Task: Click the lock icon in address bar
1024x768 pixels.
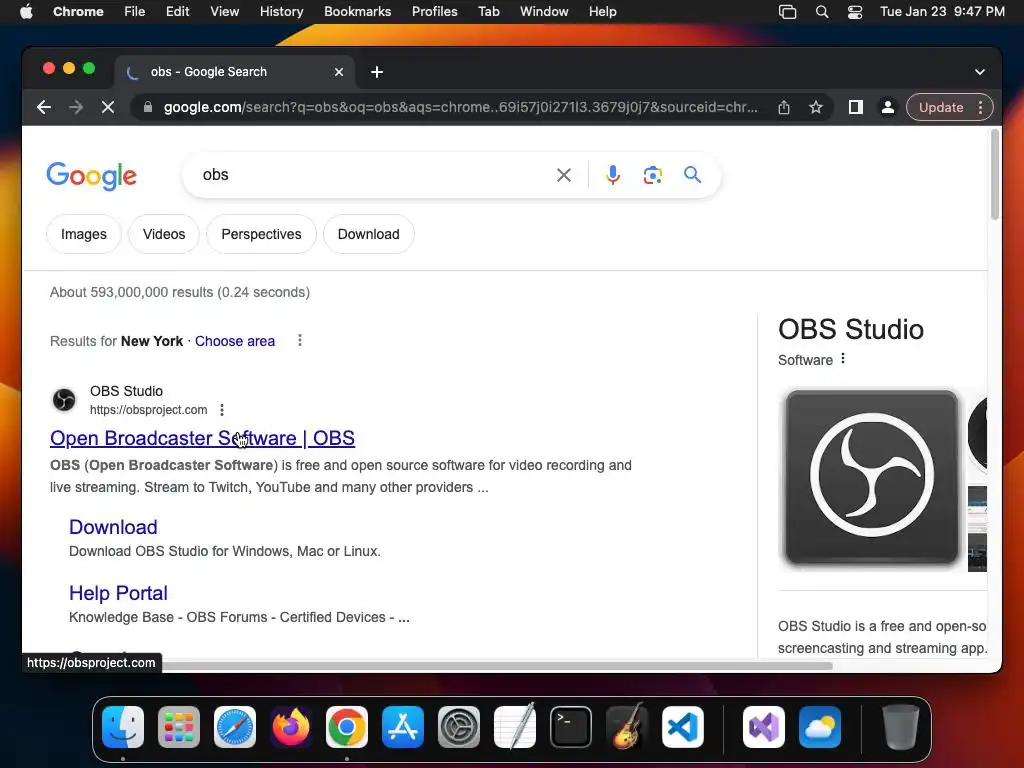Action: [x=148, y=107]
